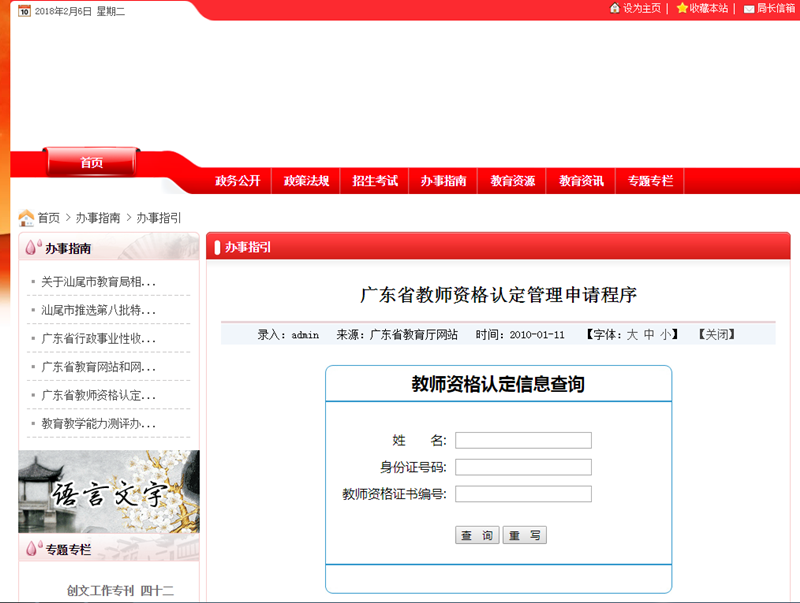Click the envelope icon for 局长信箱
Image resolution: width=800 pixels, height=603 pixels.
[x=748, y=8]
